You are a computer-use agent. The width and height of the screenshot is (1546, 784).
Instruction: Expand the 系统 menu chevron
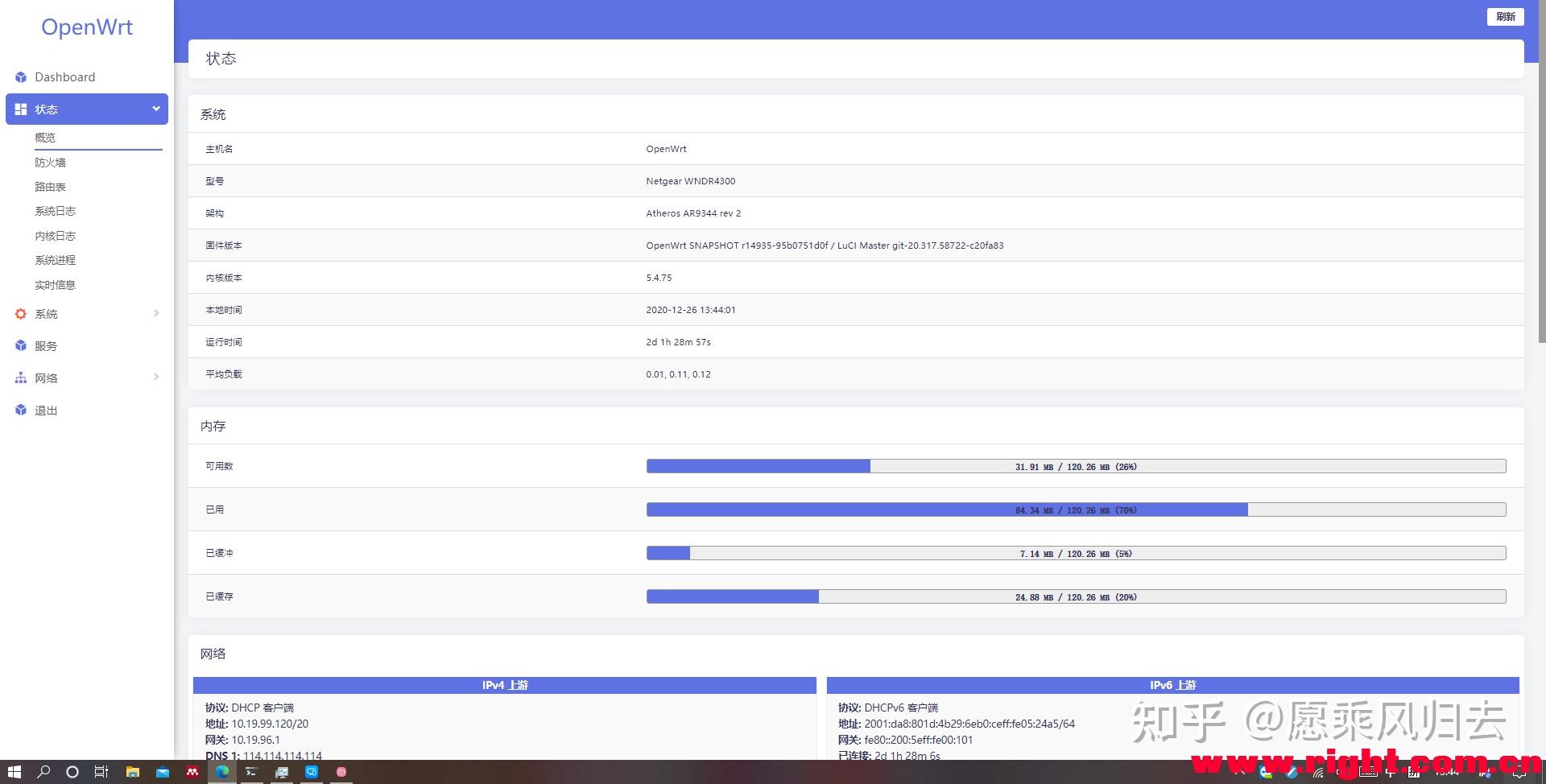tap(156, 313)
